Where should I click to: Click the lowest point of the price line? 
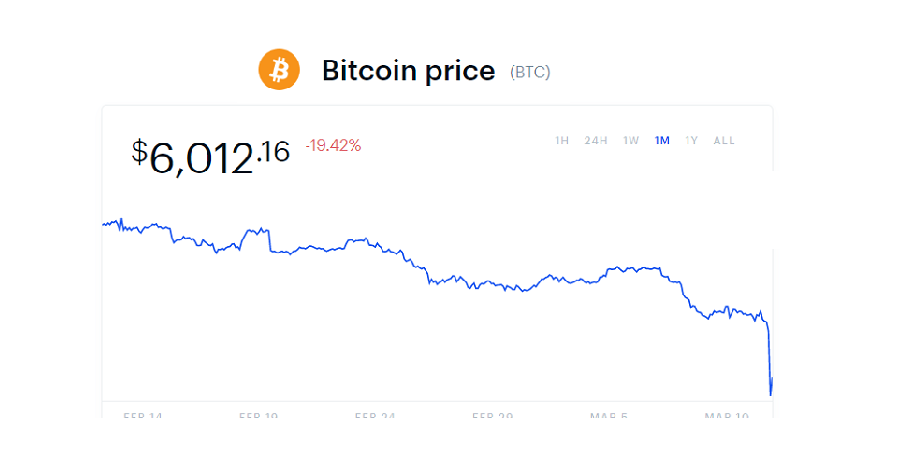pos(771,393)
